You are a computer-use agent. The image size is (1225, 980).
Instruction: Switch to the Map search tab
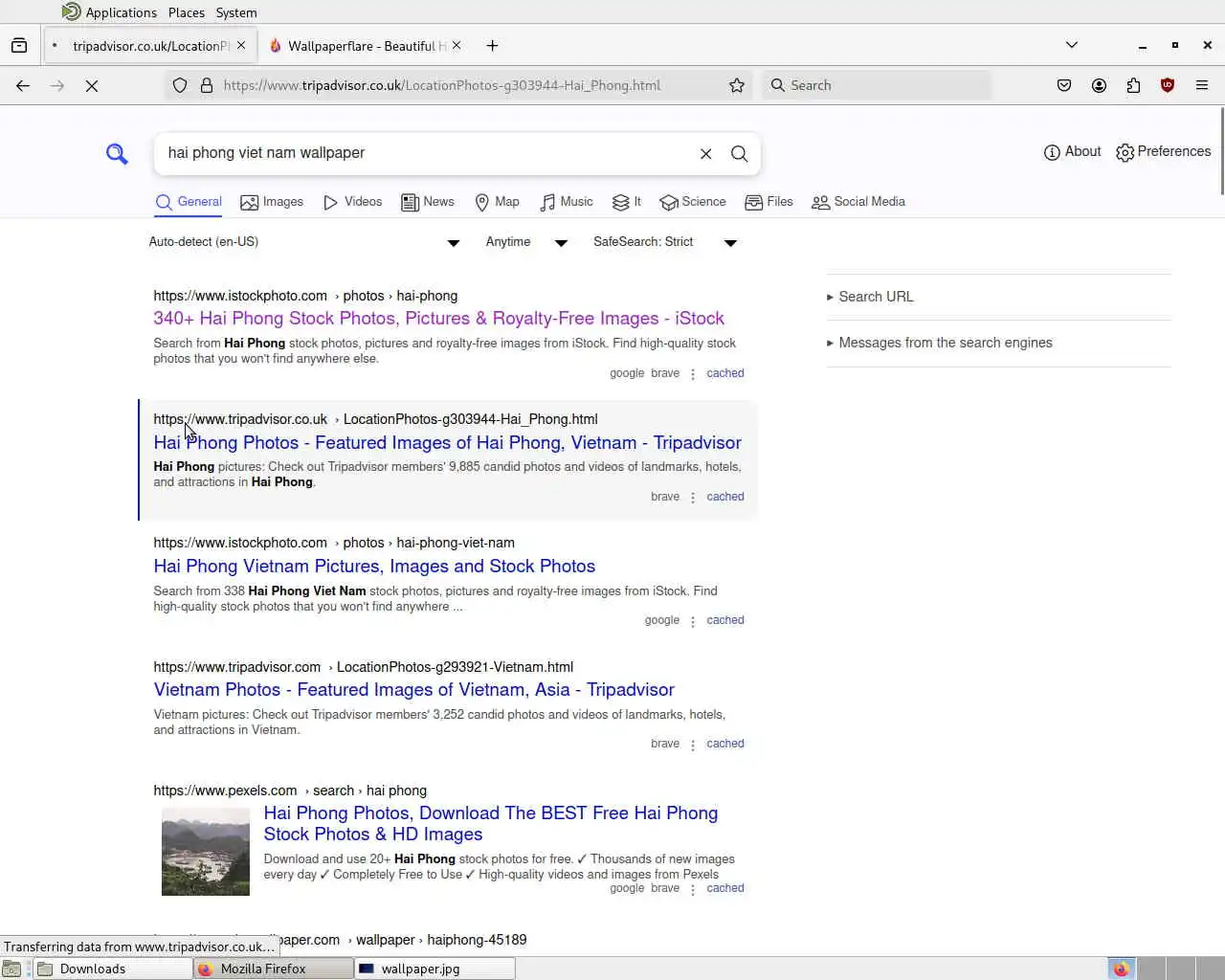point(497,202)
